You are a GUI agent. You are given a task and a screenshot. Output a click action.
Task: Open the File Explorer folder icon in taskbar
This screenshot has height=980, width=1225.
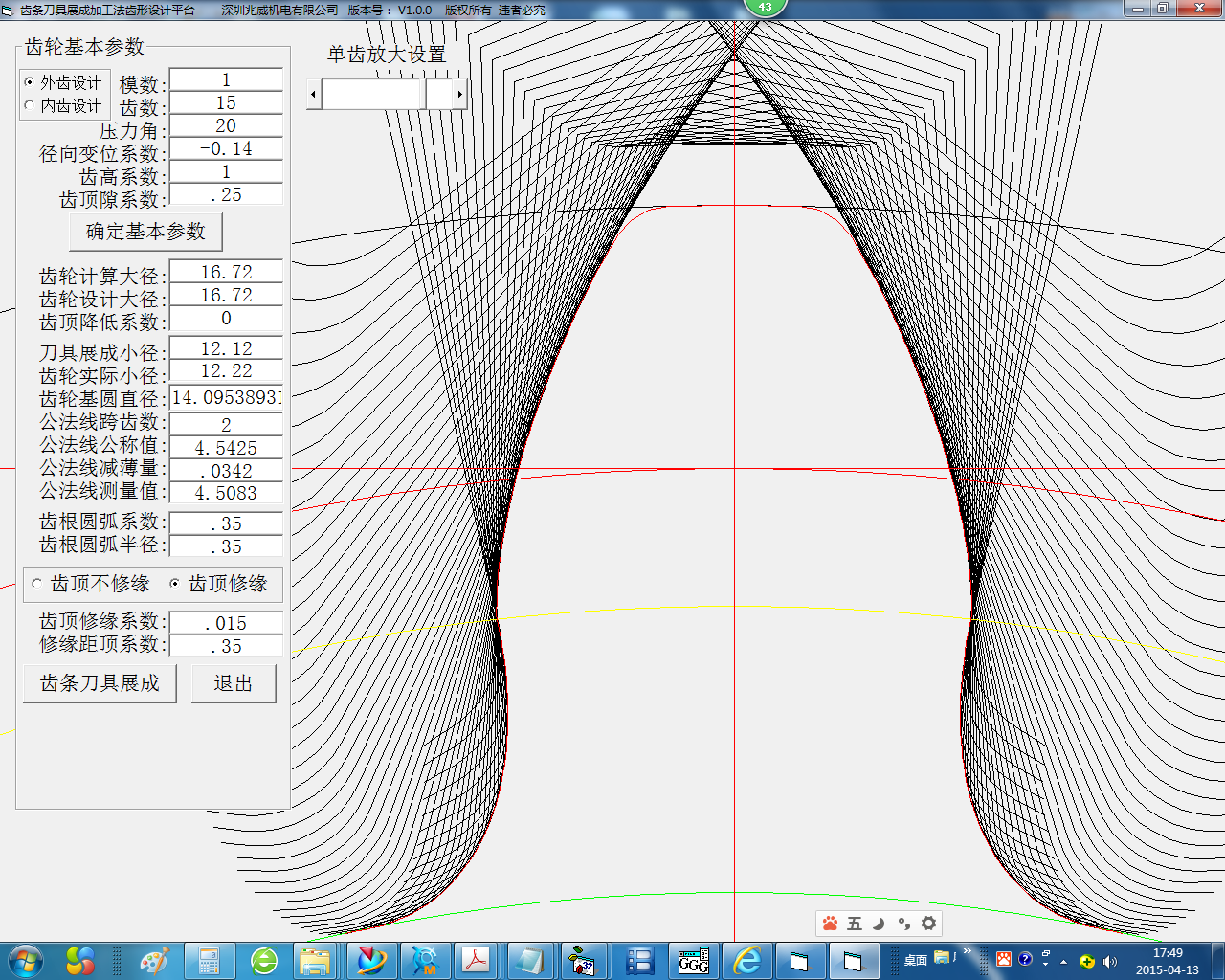[x=316, y=960]
